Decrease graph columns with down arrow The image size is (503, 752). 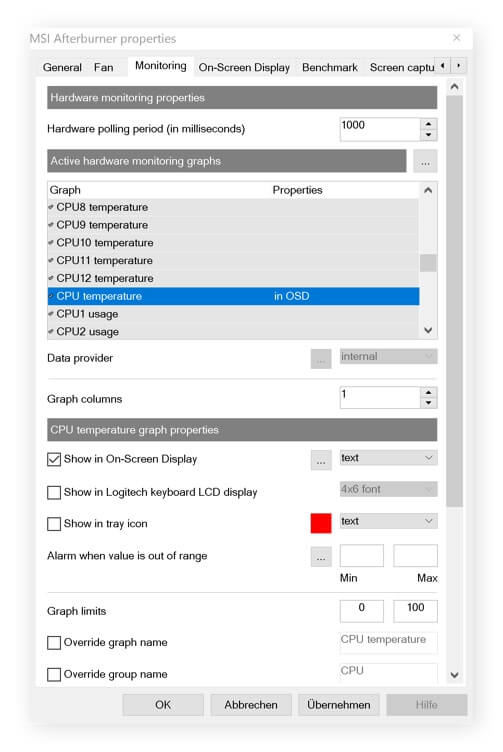click(428, 403)
